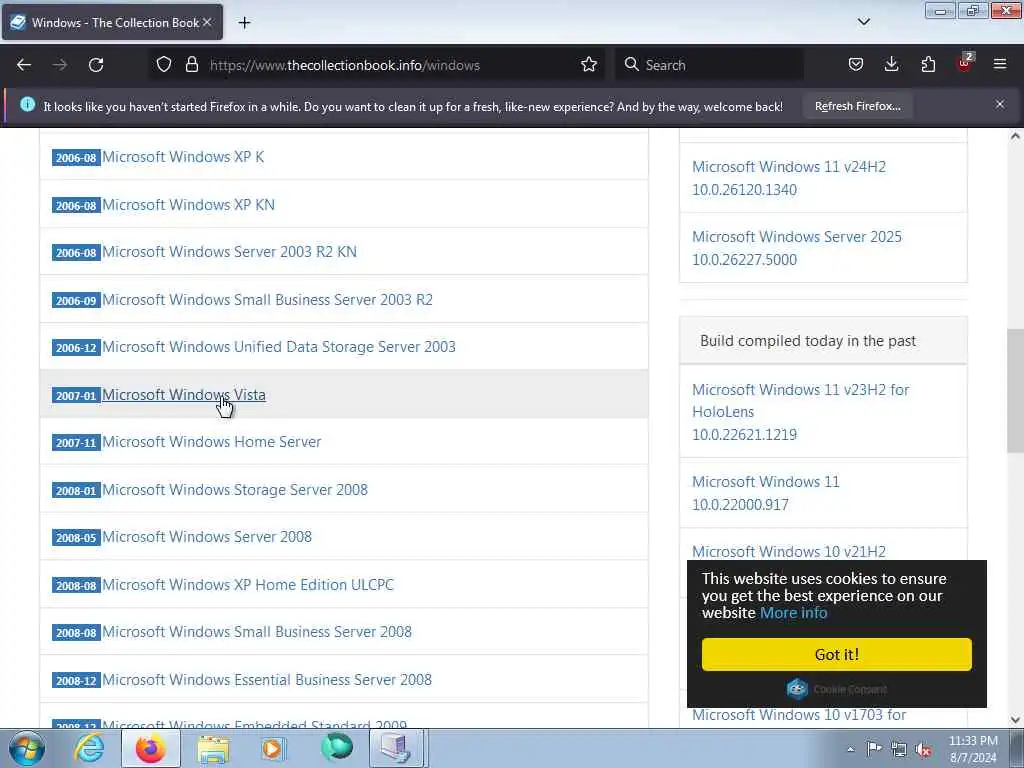The image size is (1024, 768).
Task: Open Microsoft Windows XP KN link
Action: click(188, 204)
